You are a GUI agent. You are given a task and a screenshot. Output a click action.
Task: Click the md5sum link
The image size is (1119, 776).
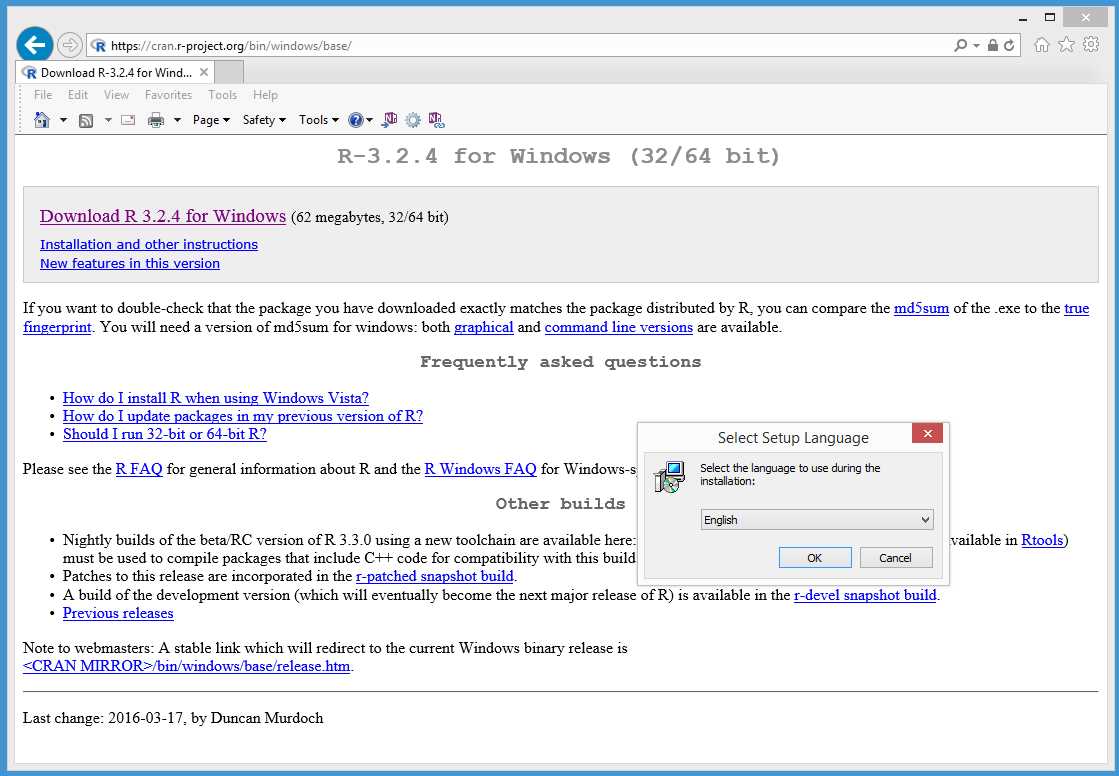coord(921,308)
